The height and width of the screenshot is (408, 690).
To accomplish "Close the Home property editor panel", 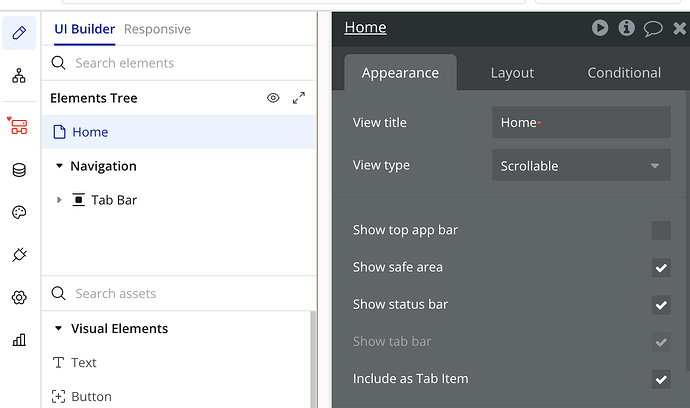I will coord(679,29).
